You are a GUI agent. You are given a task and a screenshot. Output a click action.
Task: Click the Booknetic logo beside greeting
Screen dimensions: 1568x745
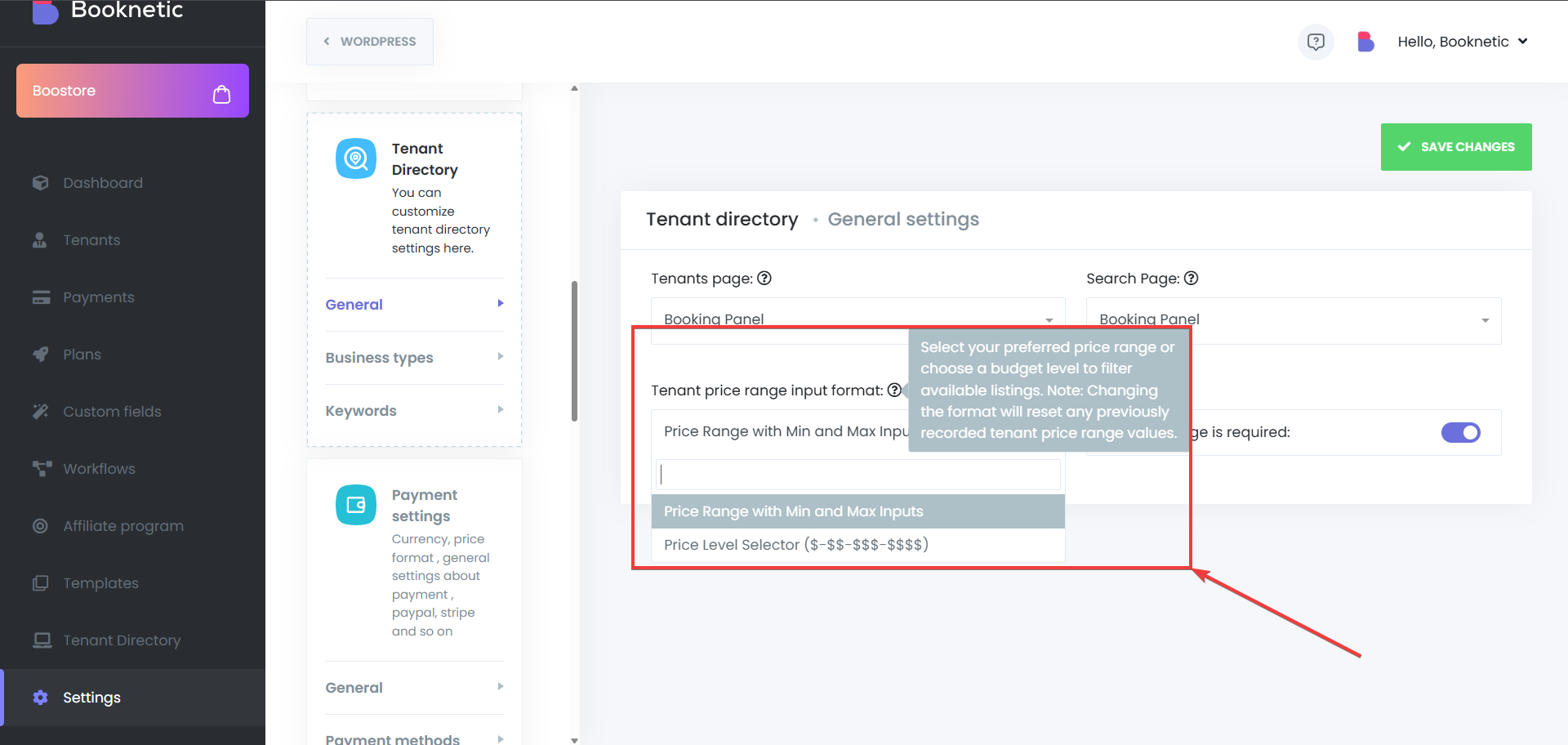click(x=1365, y=42)
